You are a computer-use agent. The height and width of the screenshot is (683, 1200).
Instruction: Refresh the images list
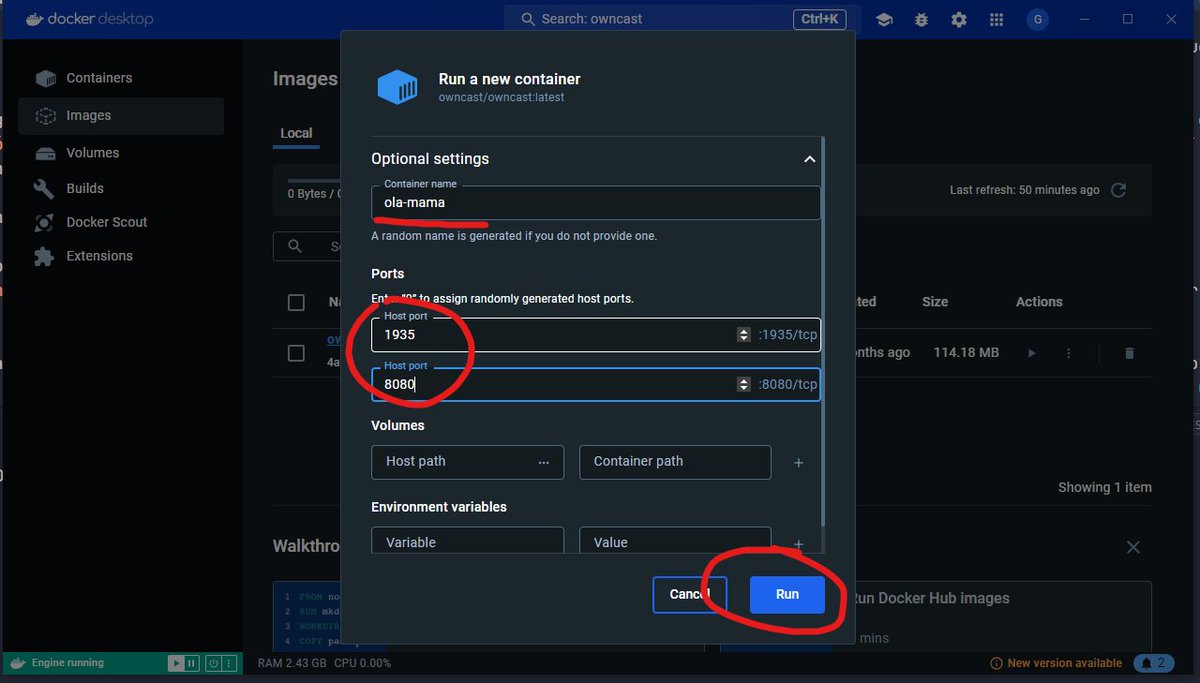(x=1119, y=190)
